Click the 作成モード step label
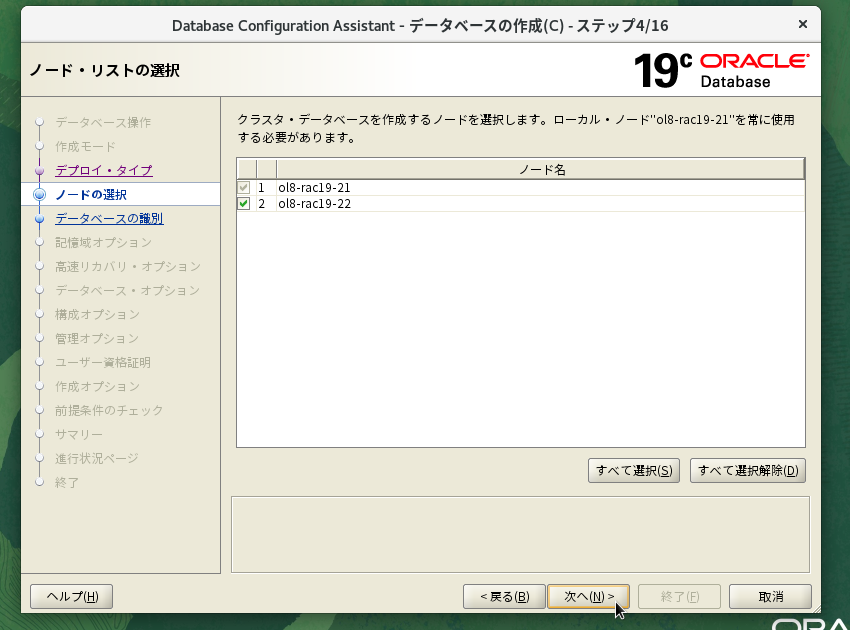This screenshot has width=850, height=630. [x=85, y=146]
